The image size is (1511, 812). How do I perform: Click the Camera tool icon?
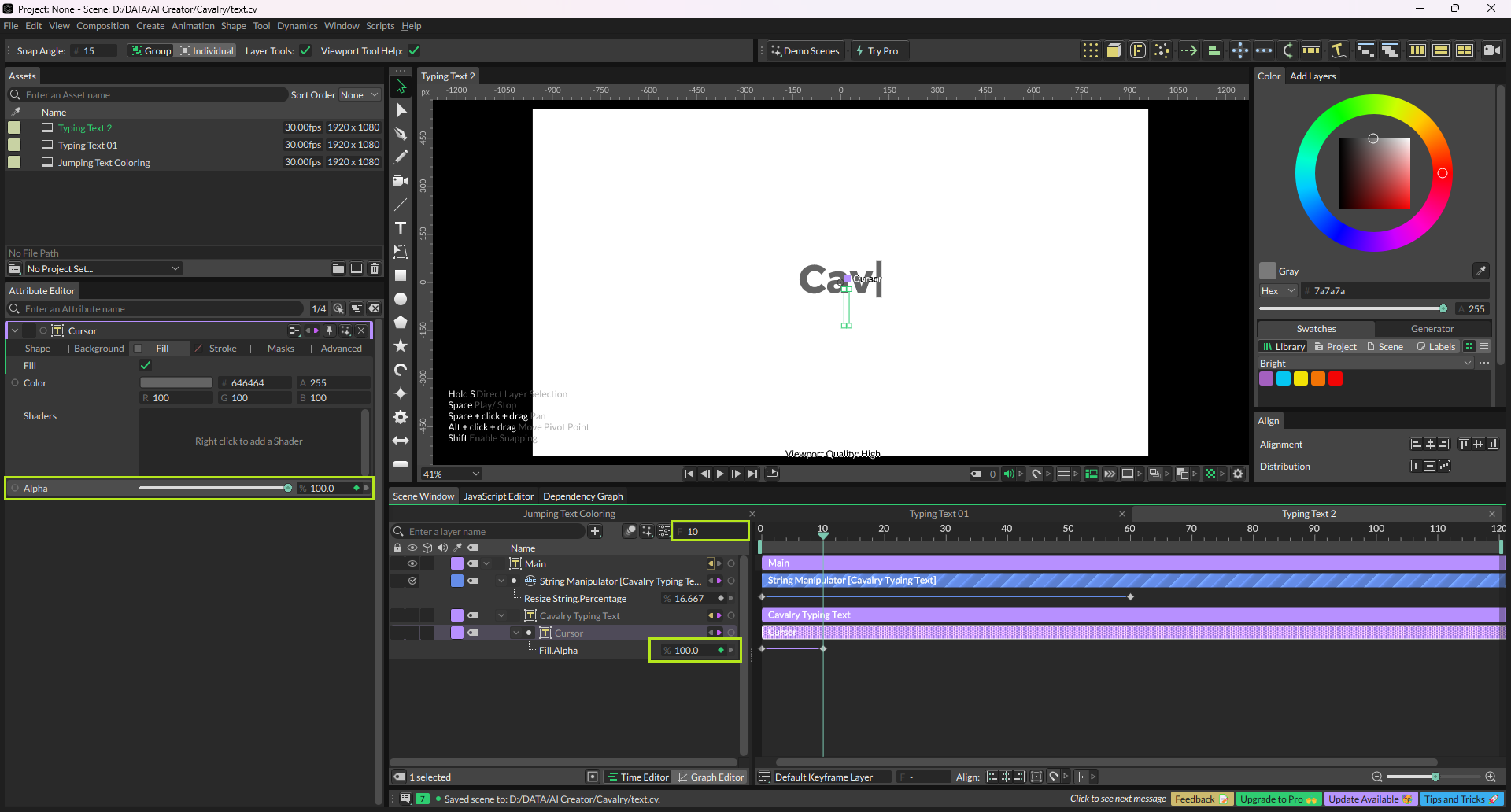coord(401,181)
